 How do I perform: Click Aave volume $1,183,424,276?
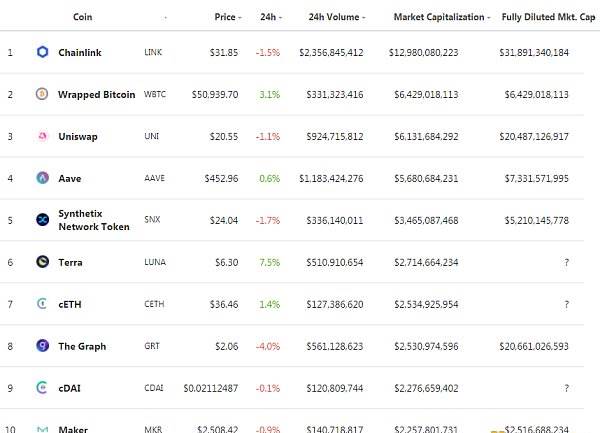331,179
